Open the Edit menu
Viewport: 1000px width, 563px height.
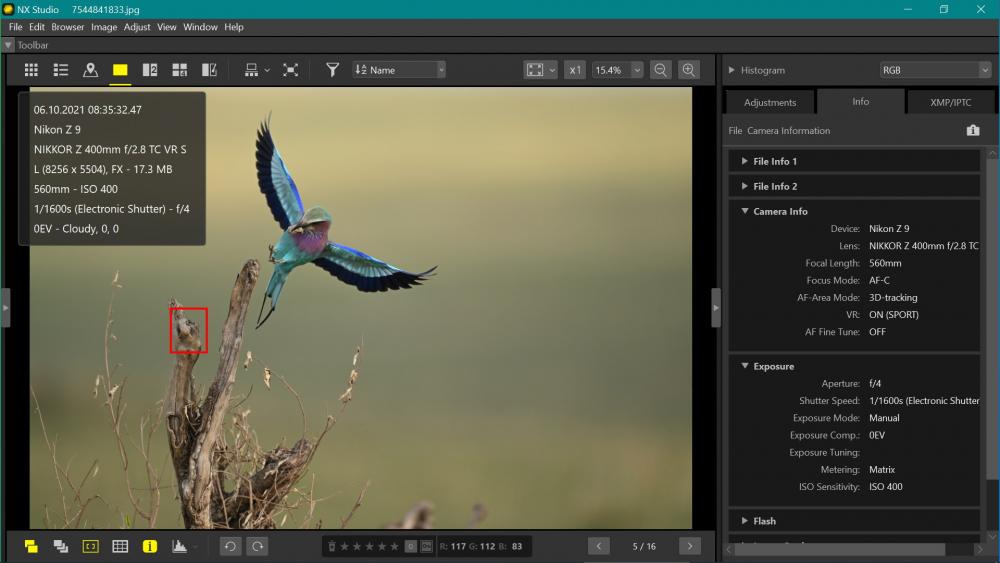[x=36, y=27]
